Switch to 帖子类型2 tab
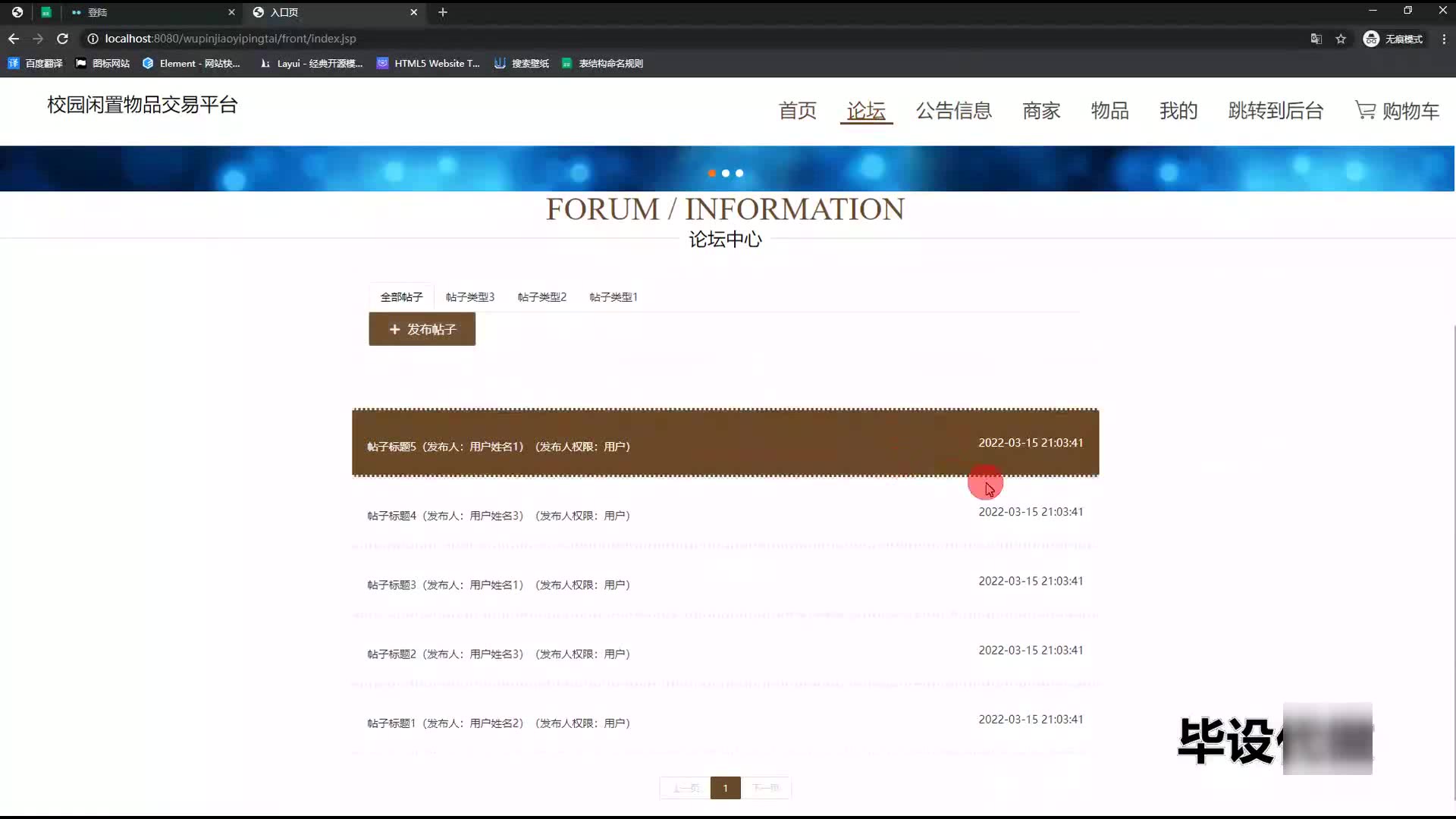 click(x=541, y=297)
